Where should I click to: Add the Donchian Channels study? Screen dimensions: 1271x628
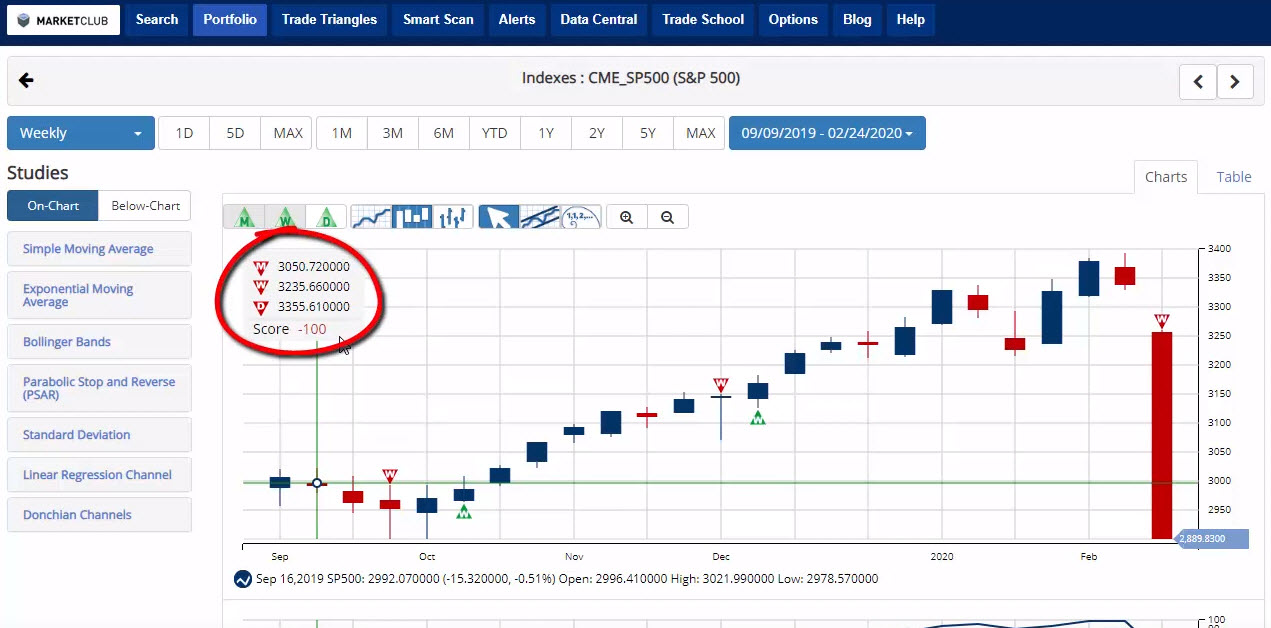99,515
